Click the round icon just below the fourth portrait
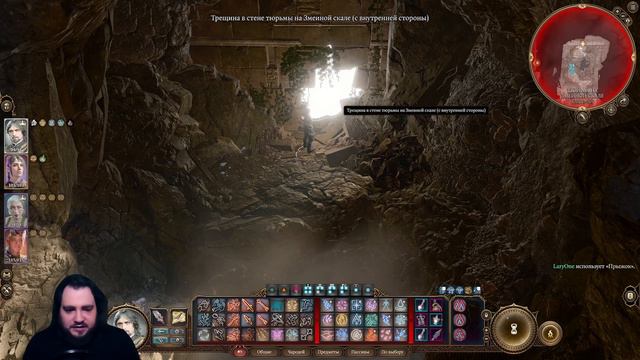640x360 pixels. (7, 275)
